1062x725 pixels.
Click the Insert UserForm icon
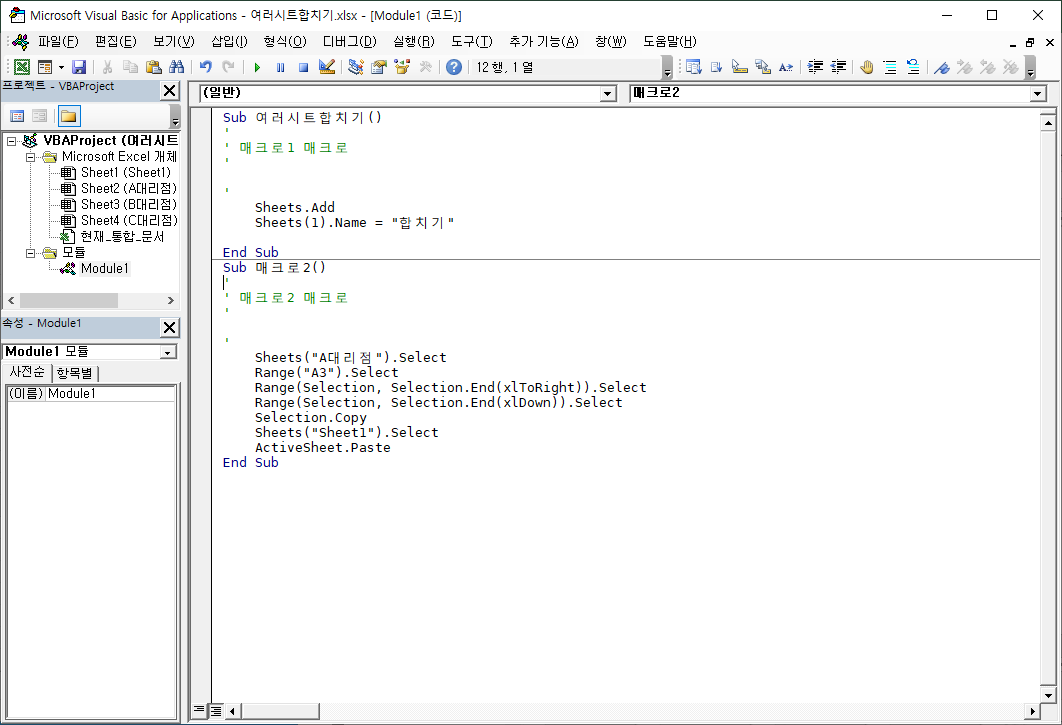45,67
